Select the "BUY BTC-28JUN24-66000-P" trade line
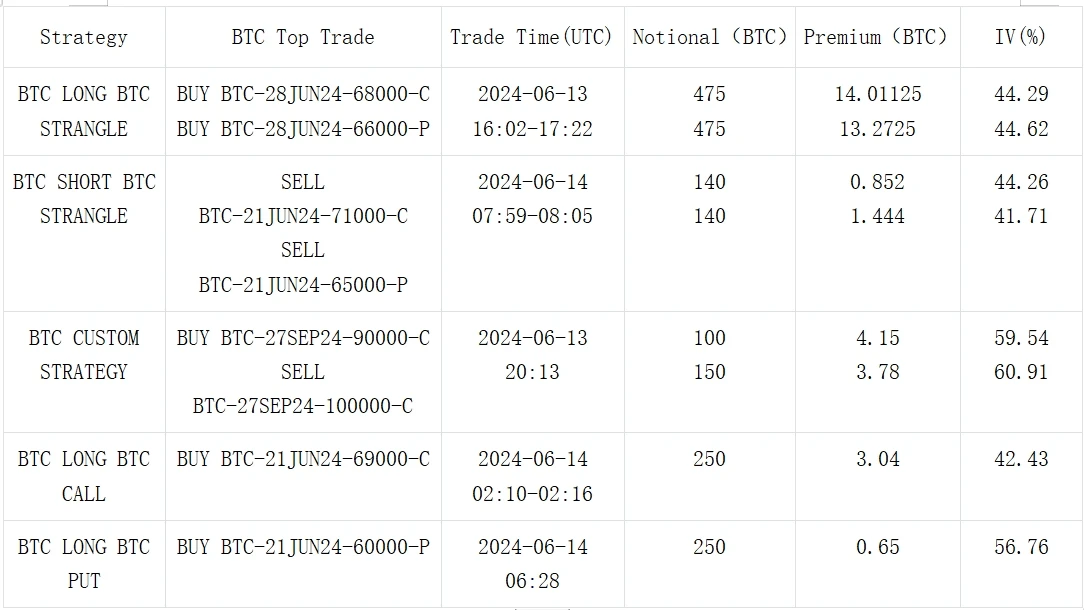This screenshot has height=610, width=1084. coord(303,129)
